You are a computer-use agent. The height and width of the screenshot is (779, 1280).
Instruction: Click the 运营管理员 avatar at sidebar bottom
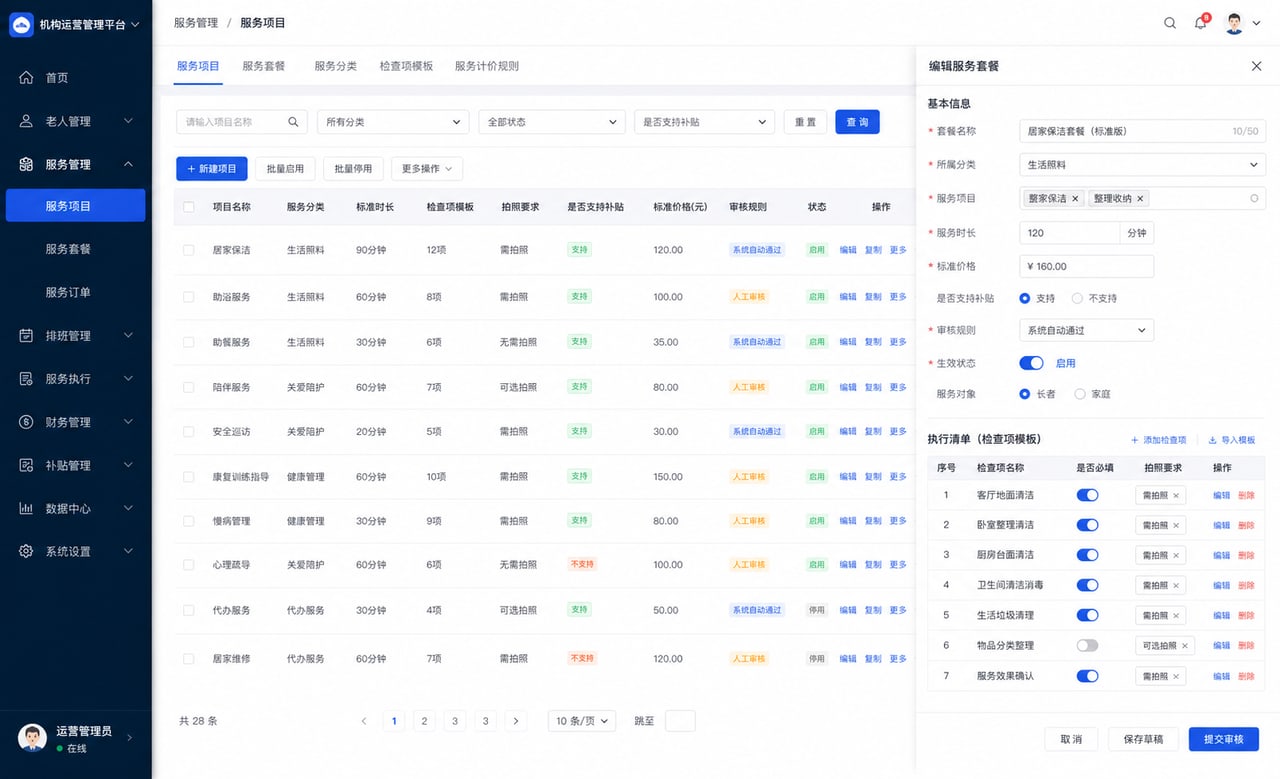coord(32,738)
